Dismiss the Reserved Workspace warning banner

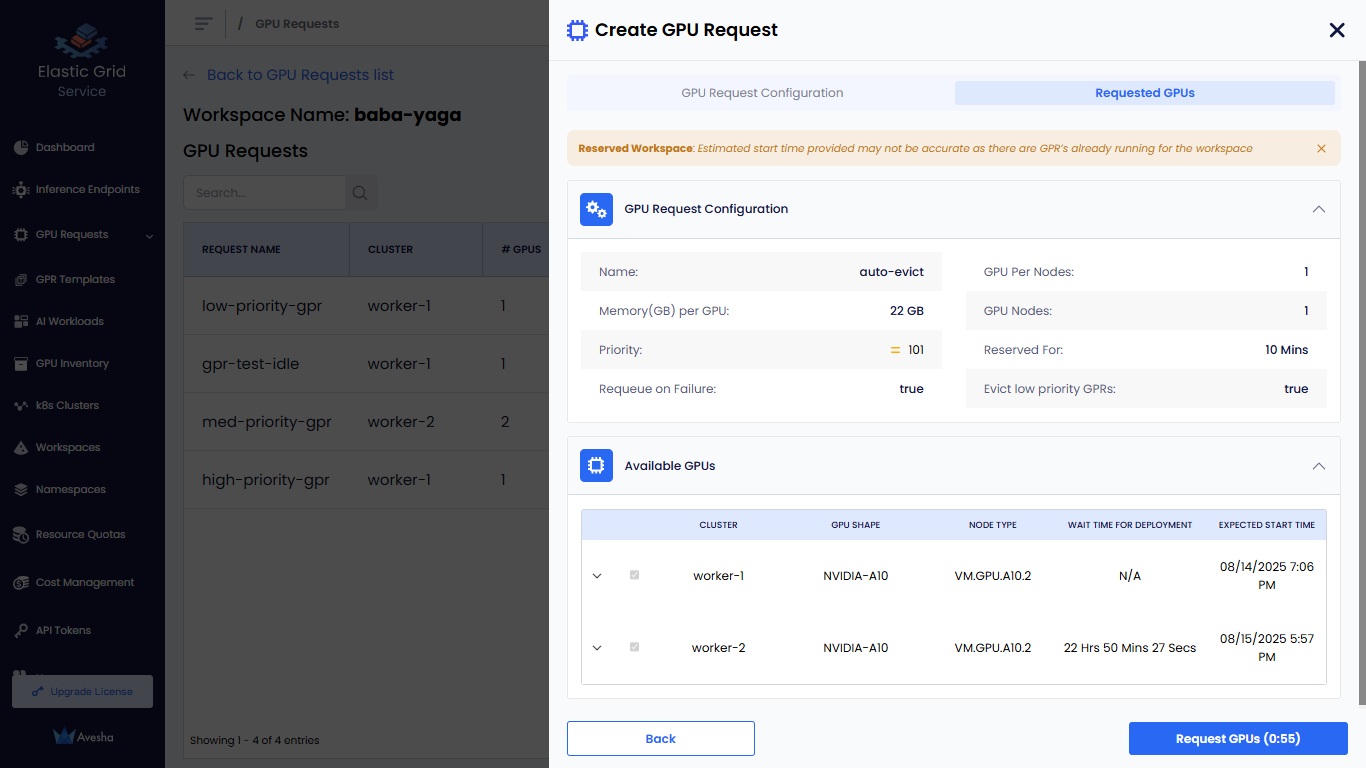1321,149
